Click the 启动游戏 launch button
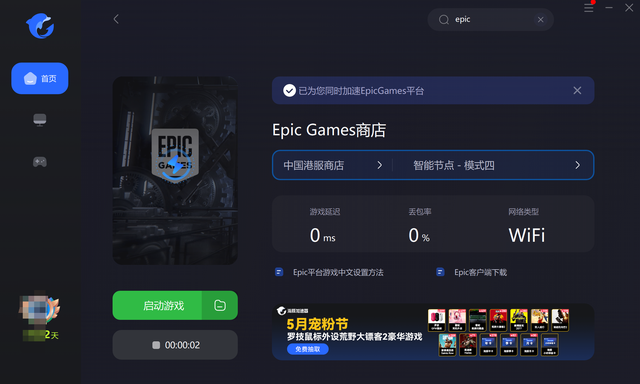 point(157,305)
